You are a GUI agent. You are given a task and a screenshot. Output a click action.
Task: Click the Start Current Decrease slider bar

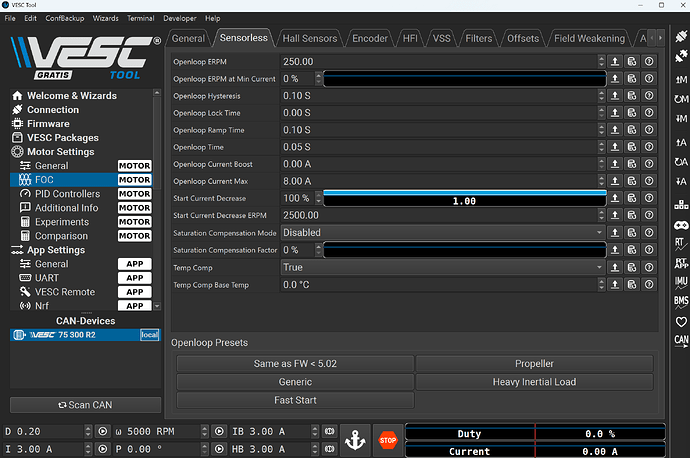[x=464, y=199]
